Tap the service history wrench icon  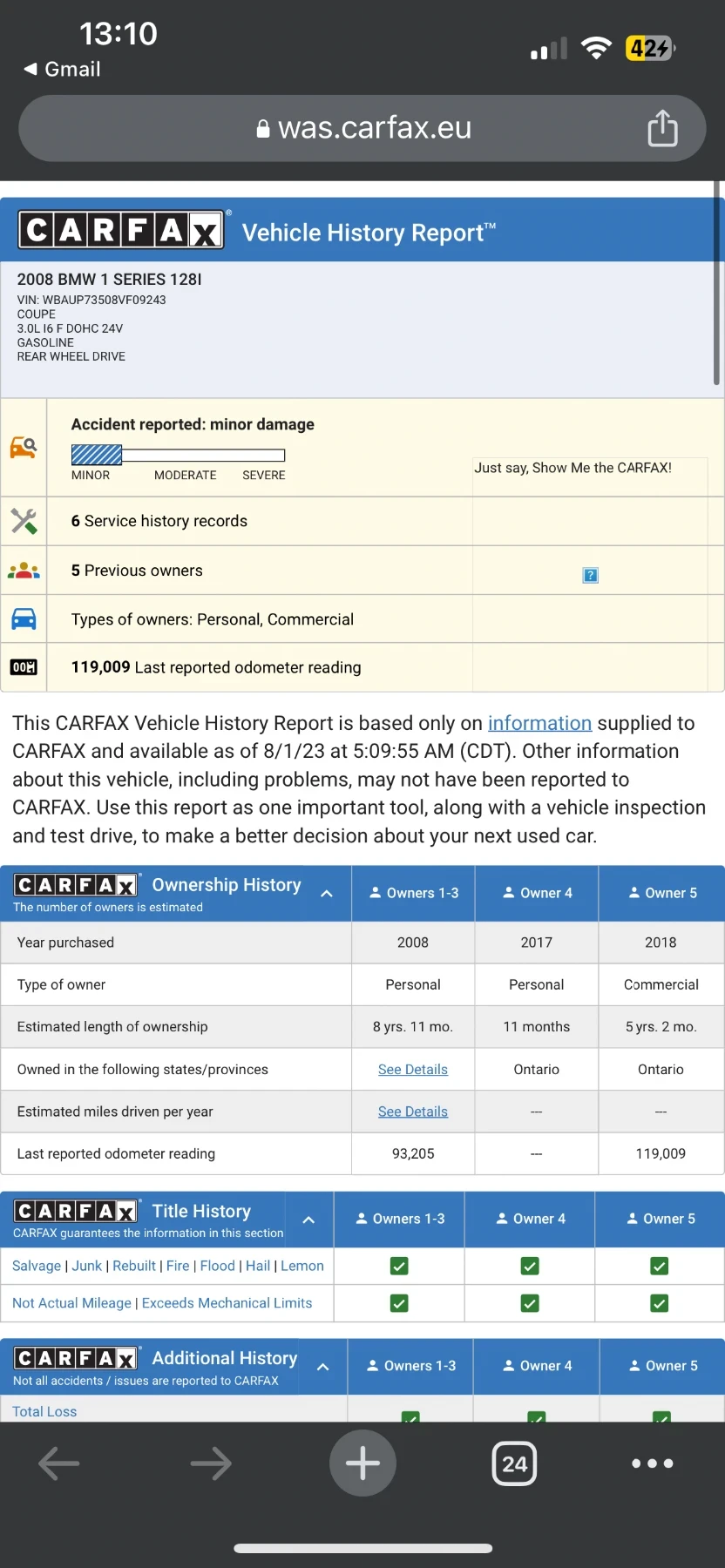coord(24,521)
